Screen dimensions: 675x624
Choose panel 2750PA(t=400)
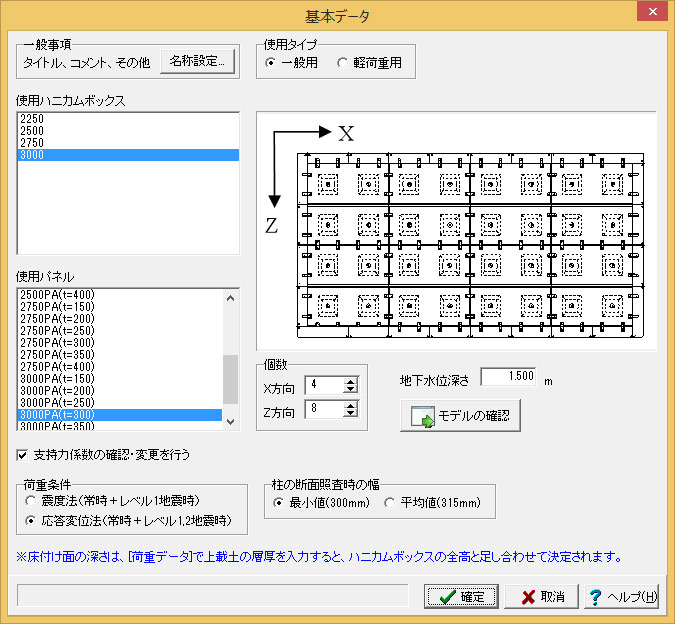[x=120, y=367]
